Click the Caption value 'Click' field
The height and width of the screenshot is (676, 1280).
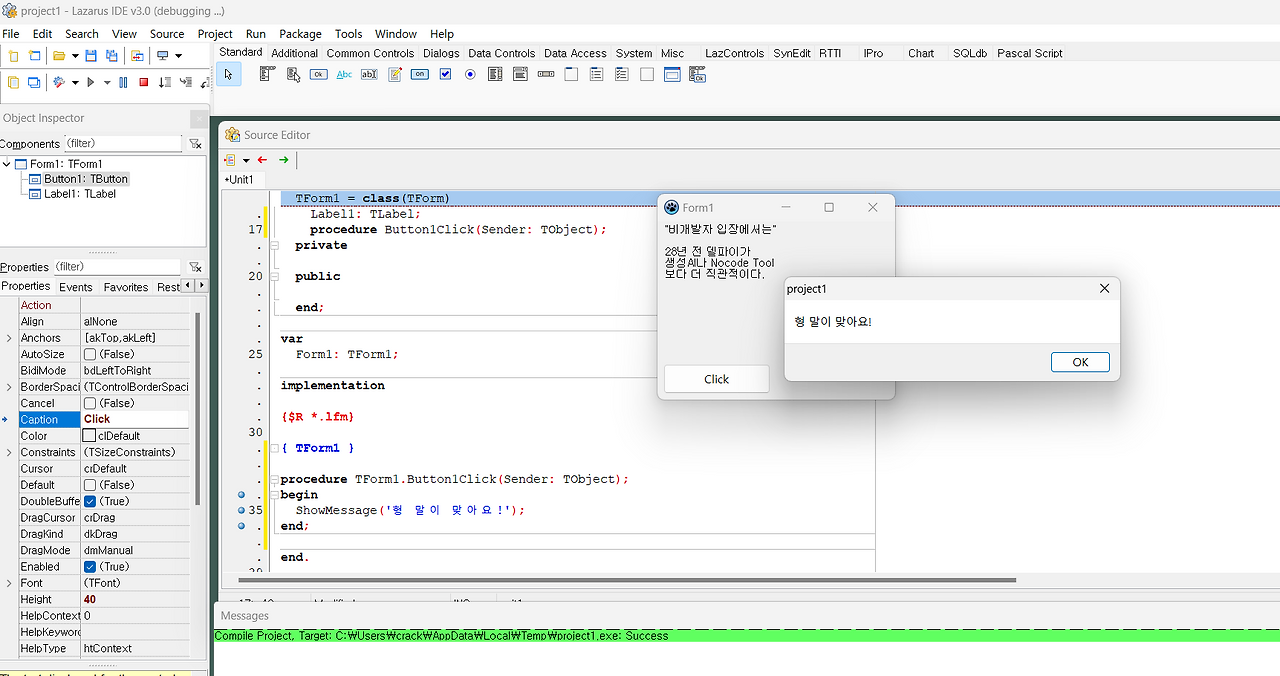[135, 419]
